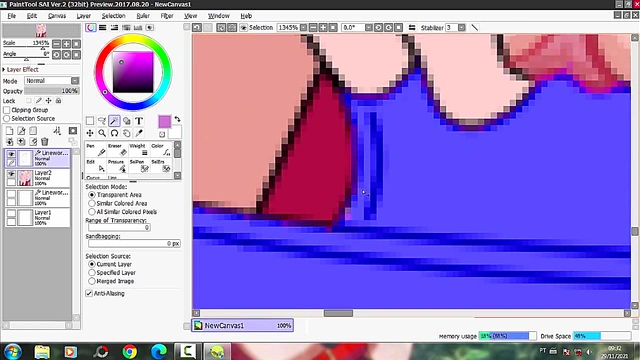This screenshot has height=360, width=640.
Task: Expand the Layer Effect section
Action: click(4, 70)
